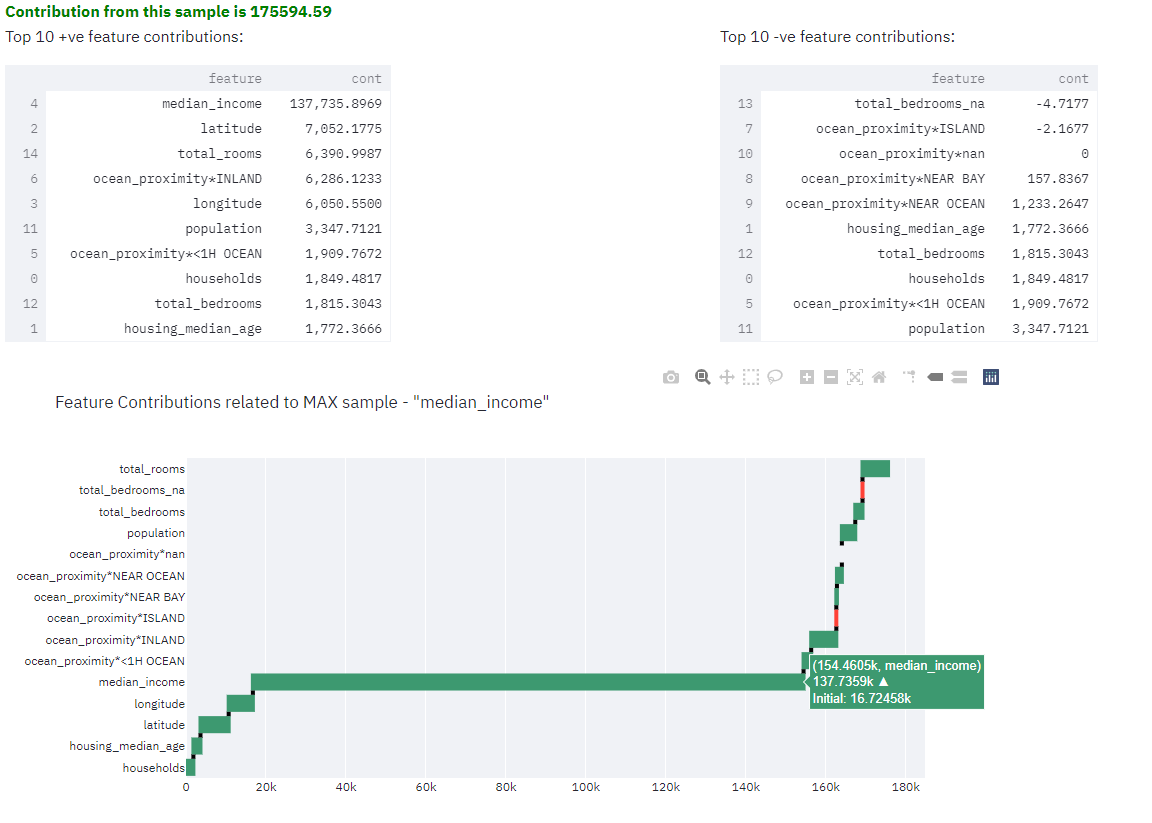Viewport: 1152px width, 823px height.
Task: Click the 'cont' header in positive table
Action: pyautogui.click(x=366, y=79)
